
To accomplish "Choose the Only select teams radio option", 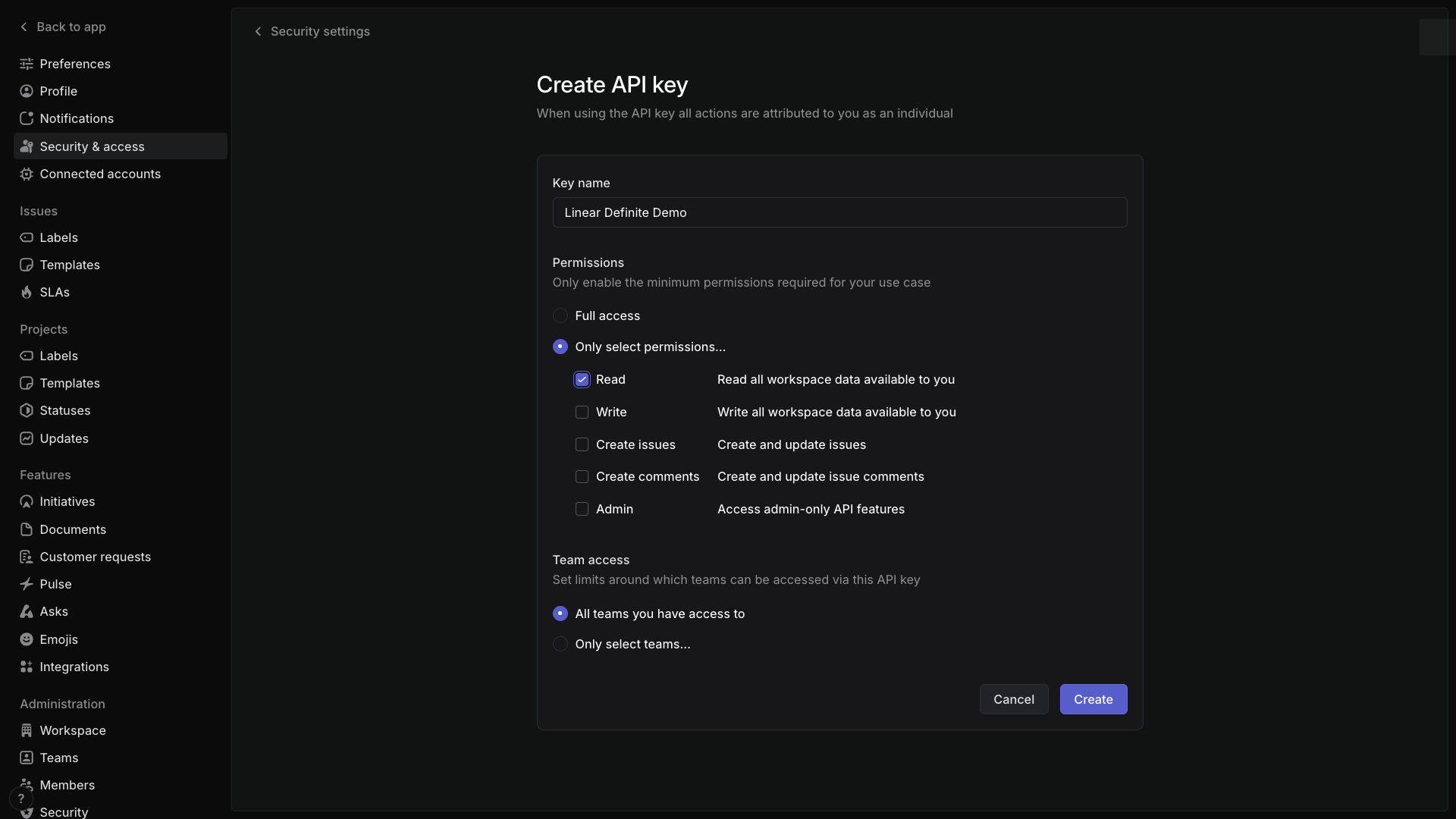I will tap(560, 644).
